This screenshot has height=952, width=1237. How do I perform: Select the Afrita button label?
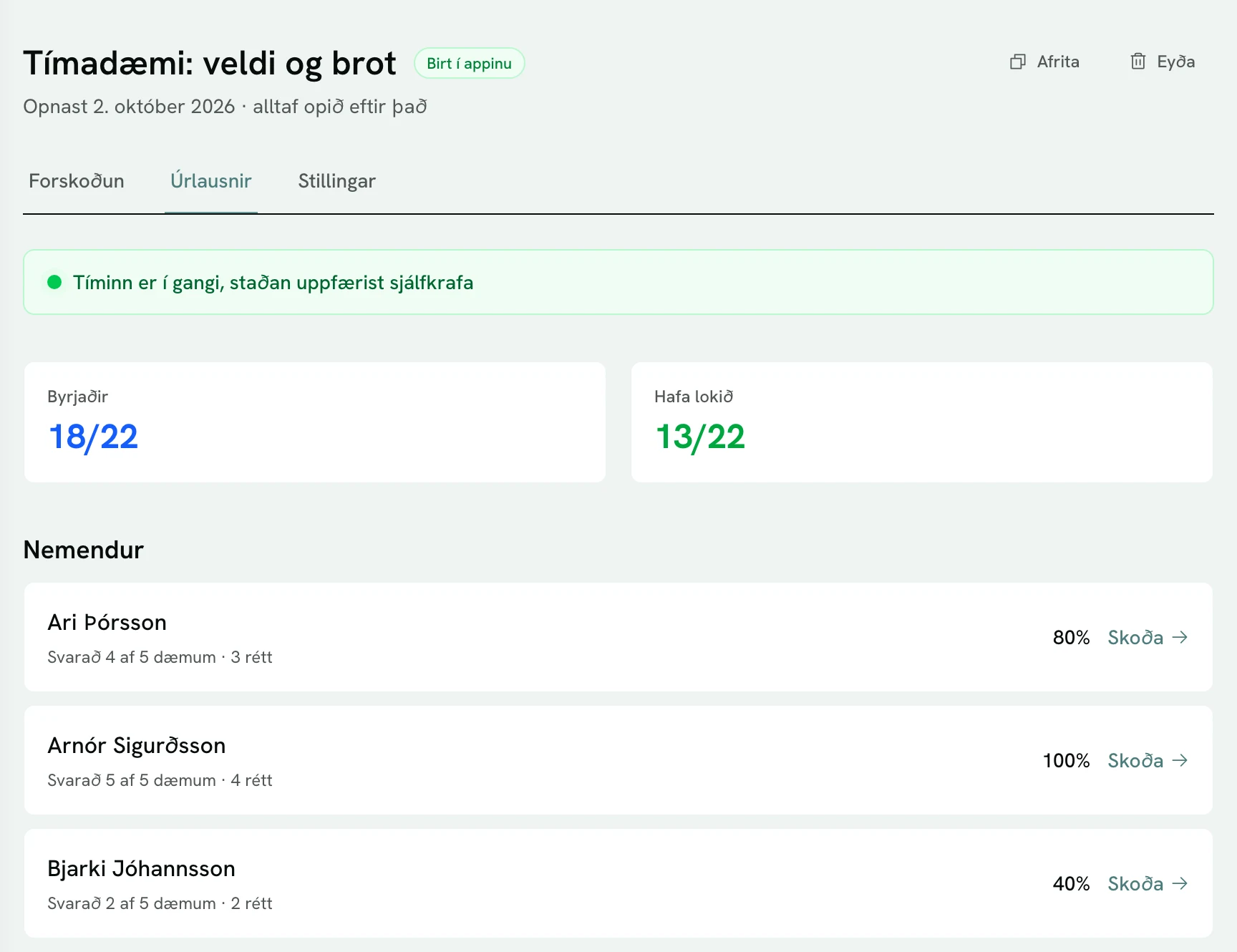(x=1058, y=62)
